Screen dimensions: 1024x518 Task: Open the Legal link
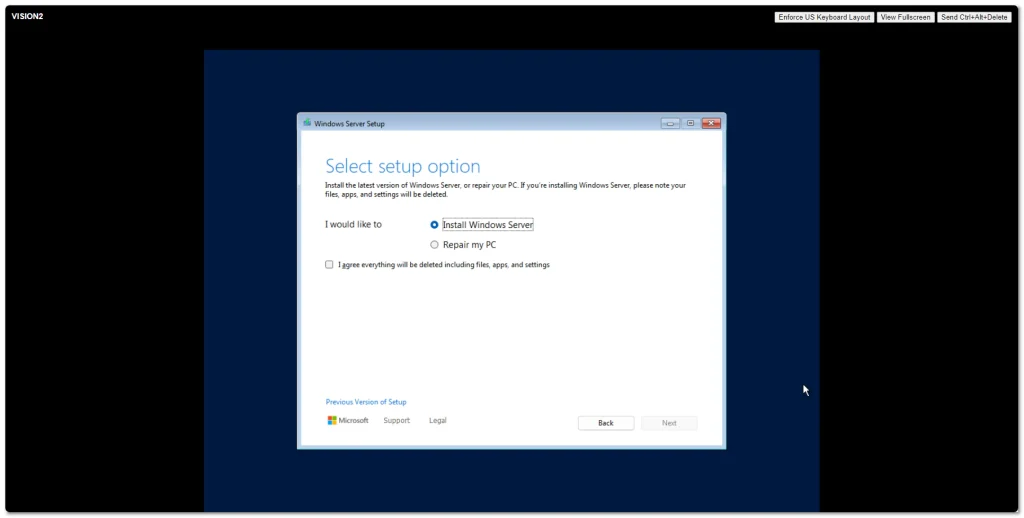point(438,421)
